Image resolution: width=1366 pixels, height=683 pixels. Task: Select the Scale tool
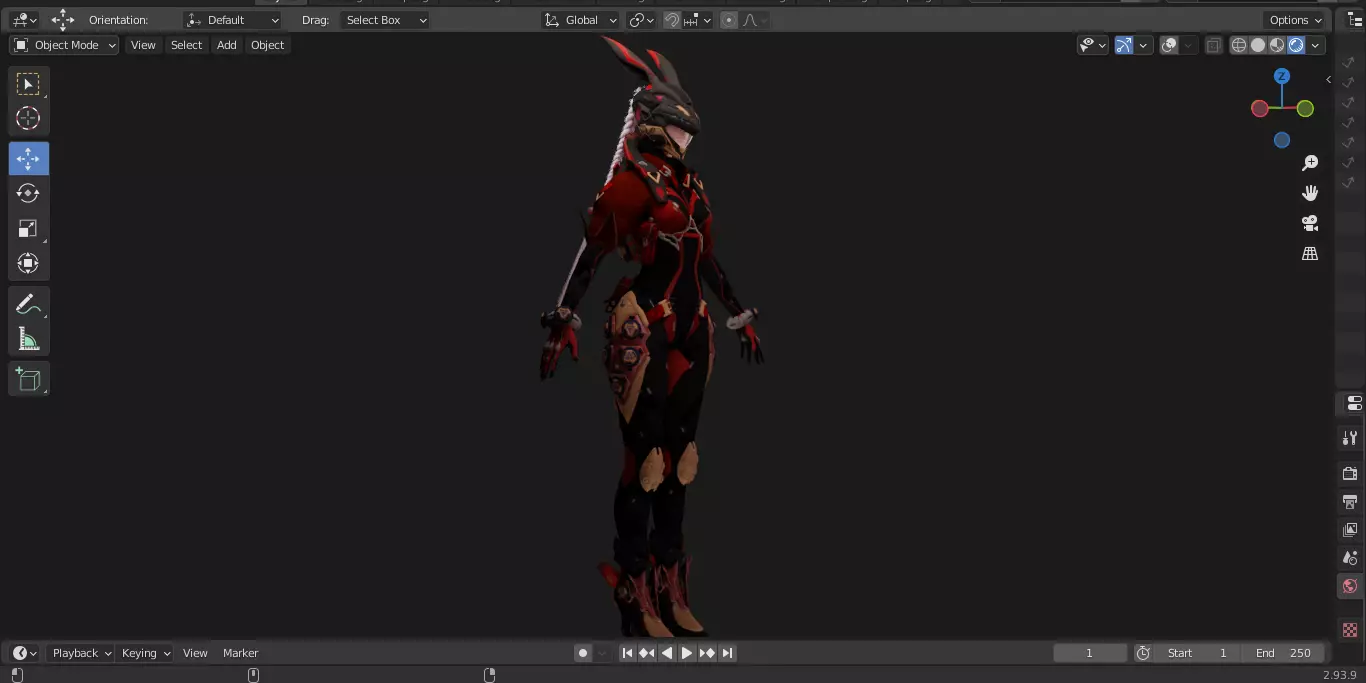tap(28, 229)
